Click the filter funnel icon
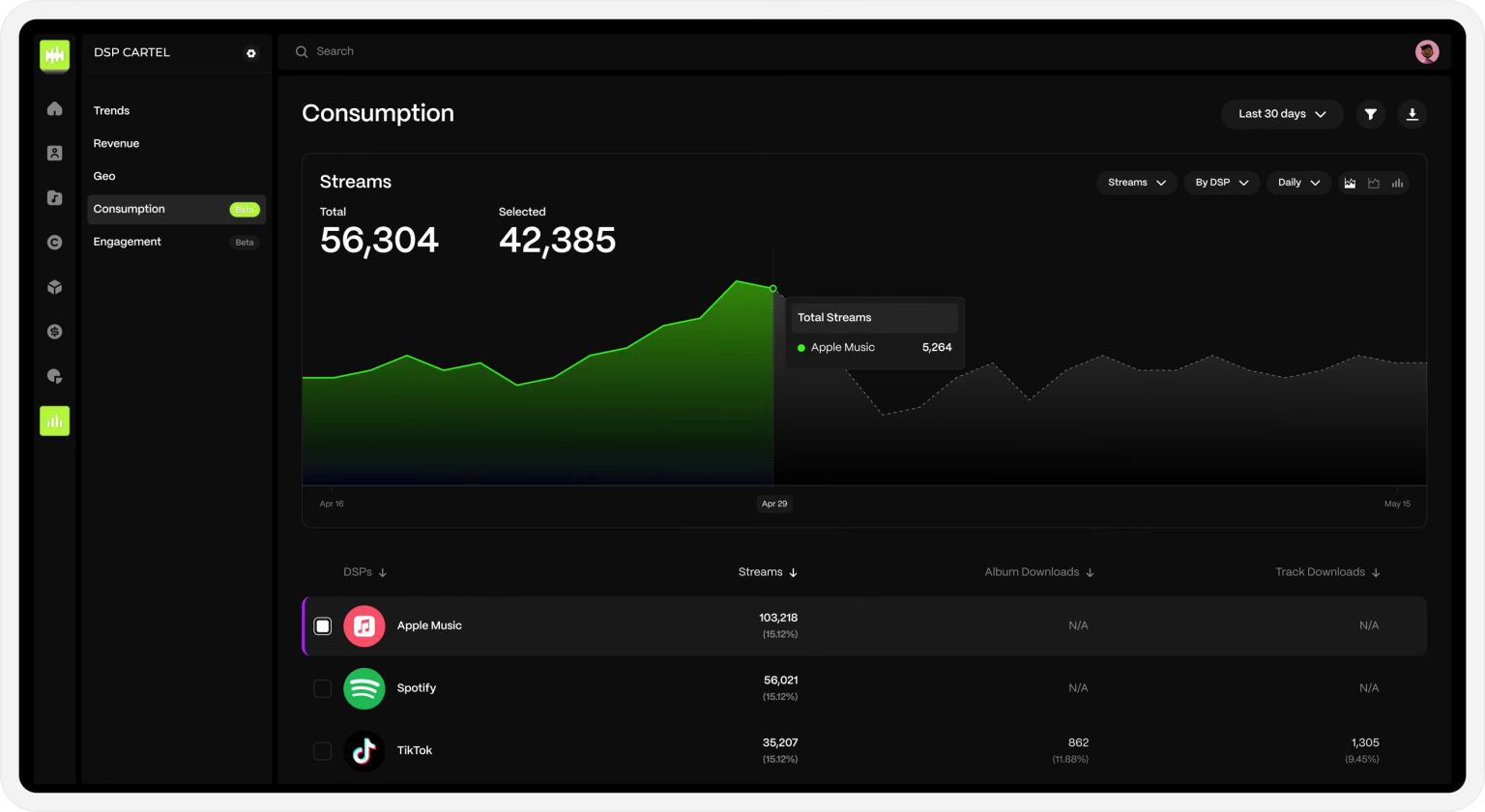Image resolution: width=1485 pixels, height=812 pixels. click(1370, 114)
